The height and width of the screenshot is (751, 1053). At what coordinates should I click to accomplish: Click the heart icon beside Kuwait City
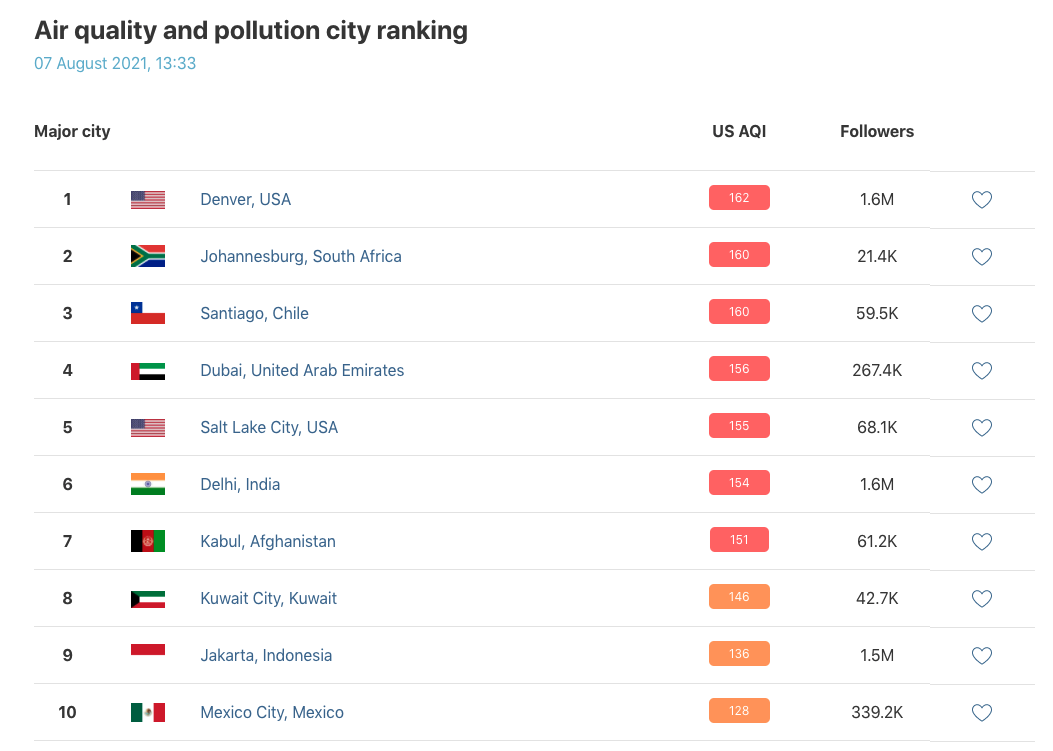[981, 599]
